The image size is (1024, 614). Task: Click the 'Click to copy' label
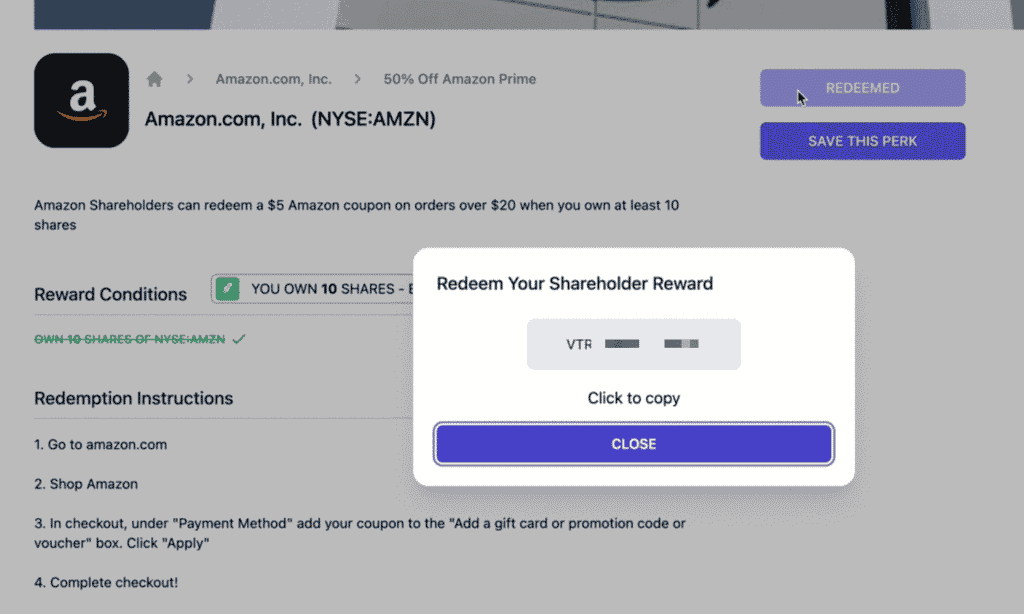(634, 398)
